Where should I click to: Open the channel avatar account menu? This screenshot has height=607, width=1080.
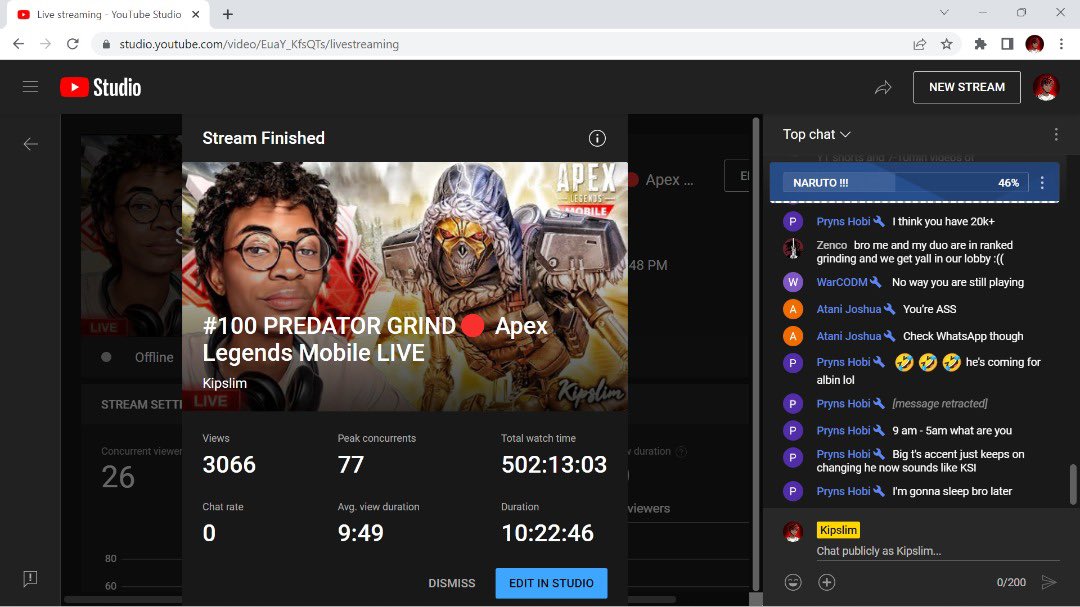1046,88
